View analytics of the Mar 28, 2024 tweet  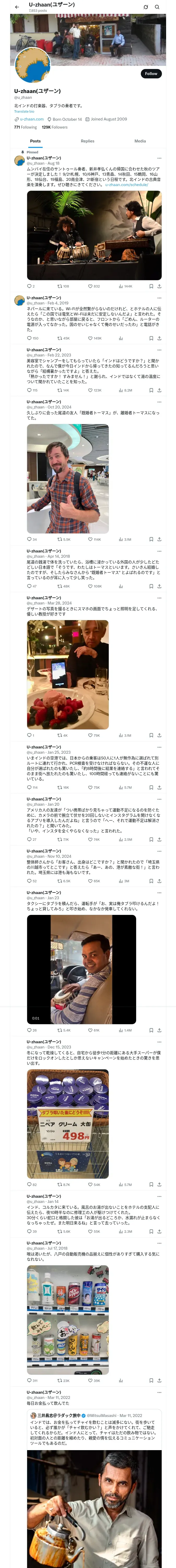point(121,735)
